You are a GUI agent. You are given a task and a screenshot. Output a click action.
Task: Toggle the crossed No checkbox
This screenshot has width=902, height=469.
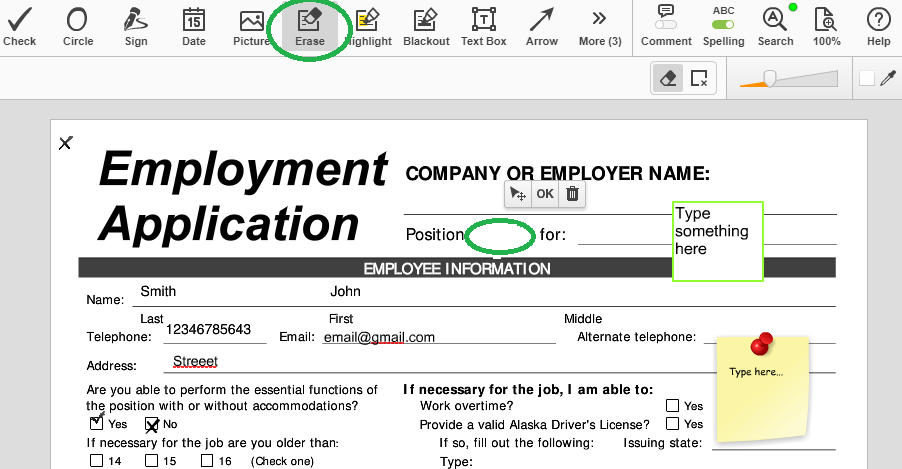[152, 424]
